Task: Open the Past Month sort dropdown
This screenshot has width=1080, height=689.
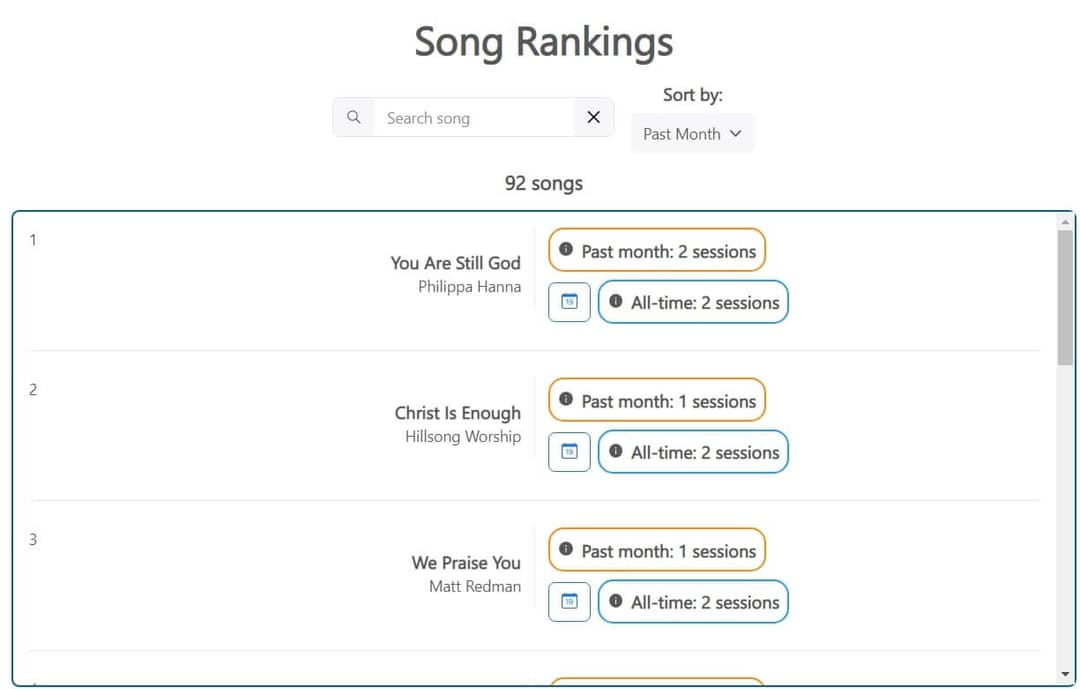Action: click(x=692, y=133)
